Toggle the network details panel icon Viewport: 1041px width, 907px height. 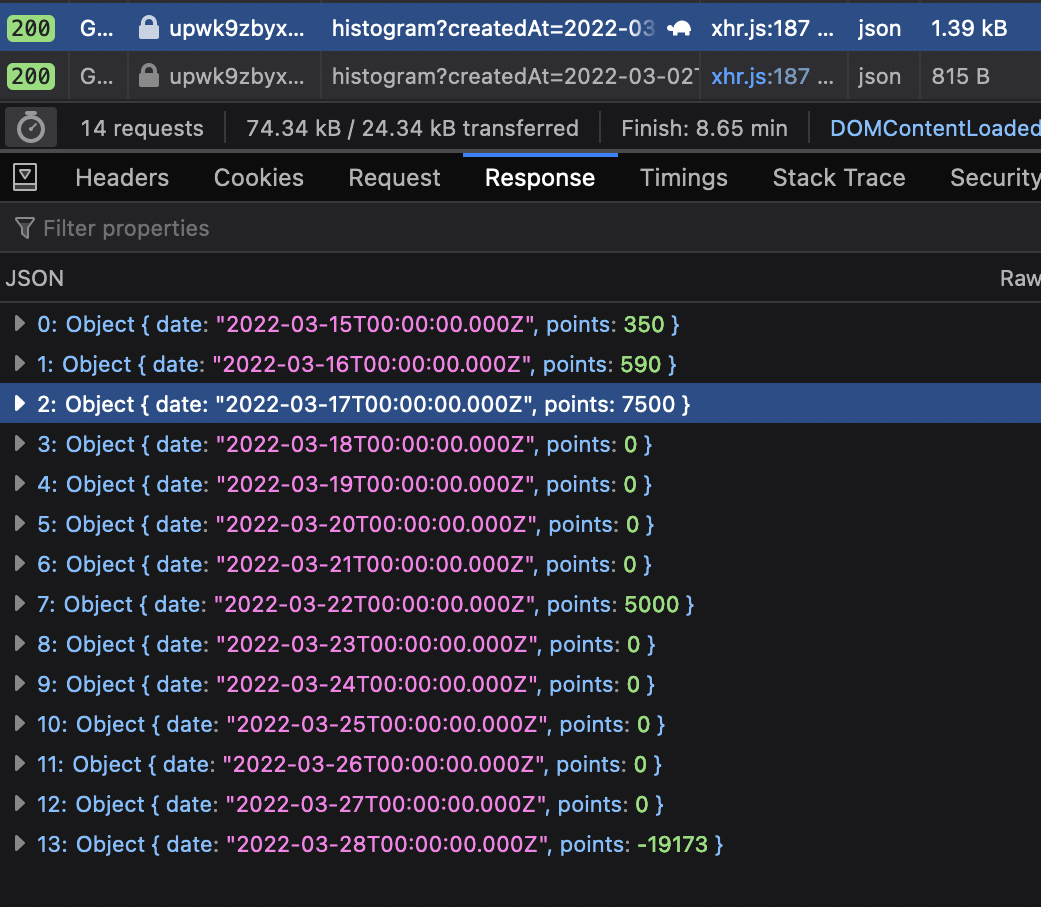(25, 177)
